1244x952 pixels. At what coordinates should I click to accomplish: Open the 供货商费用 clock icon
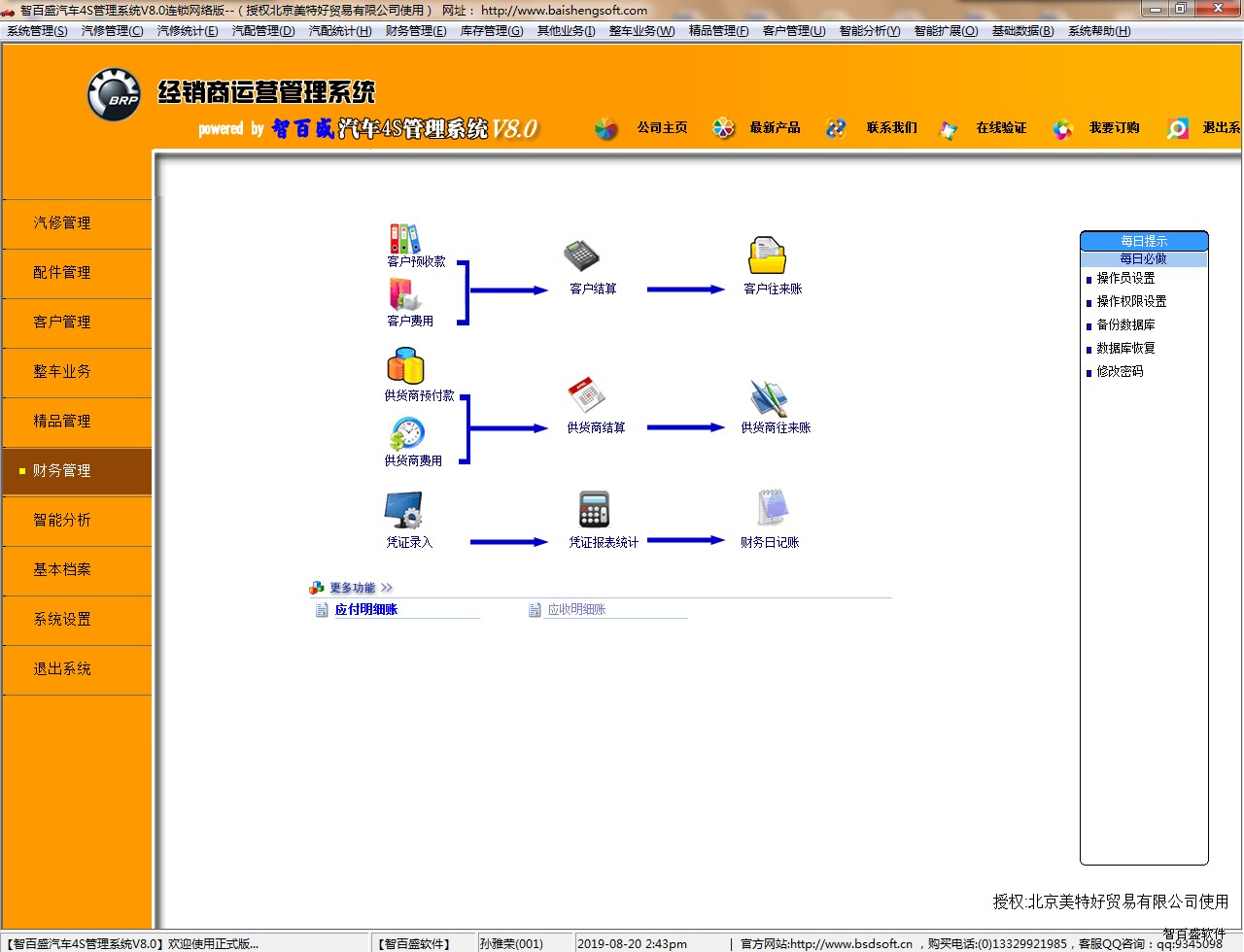click(407, 434)
